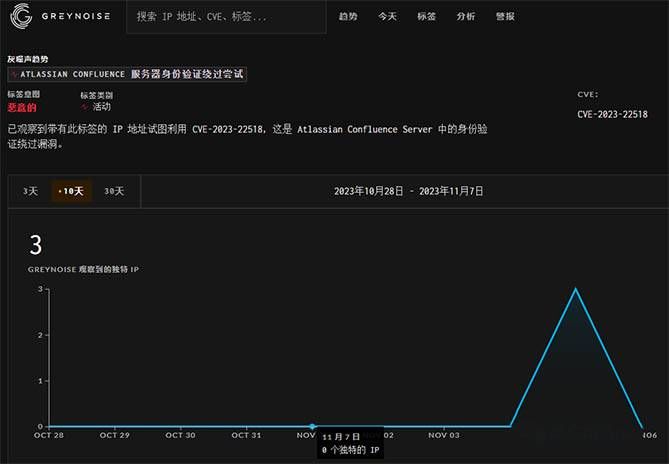The width and height of the screenshot is (669, 464).
Task: Click the NOV 03 axis label
Action: pos(444,435)
